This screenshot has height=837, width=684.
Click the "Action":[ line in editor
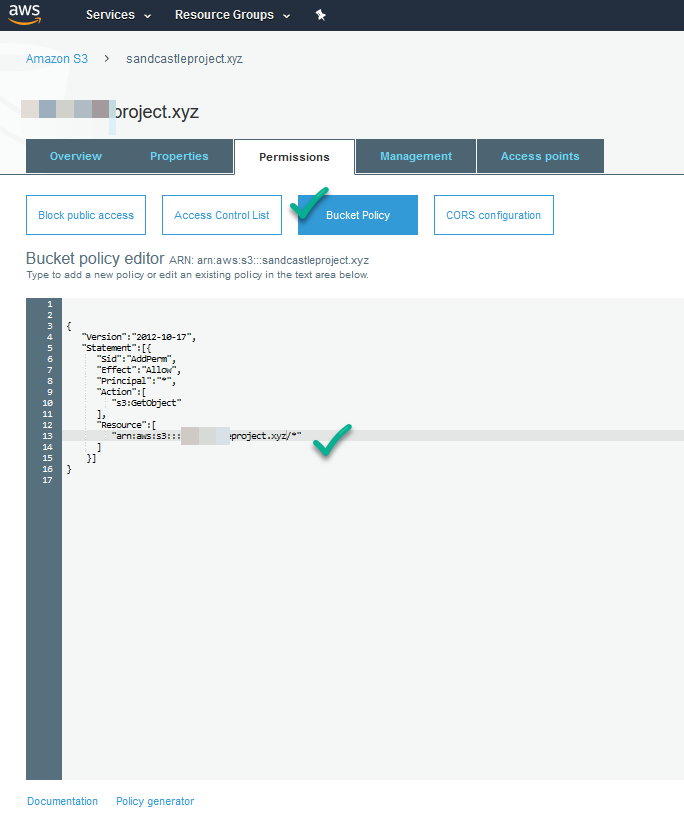121,392
